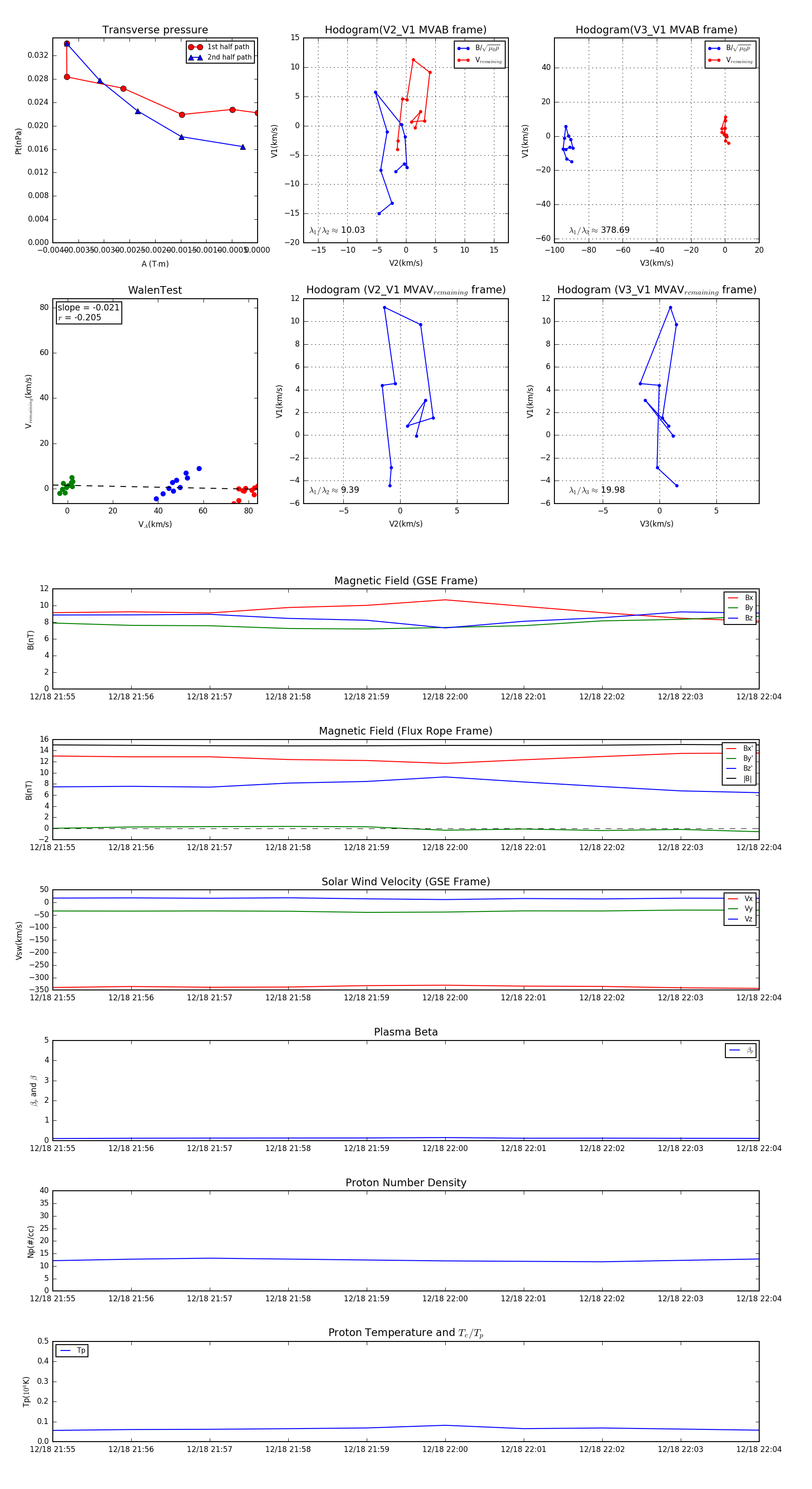Click the V2(km/s) label under V2_V1 MVAB hodogram

(x=406, y=263)
